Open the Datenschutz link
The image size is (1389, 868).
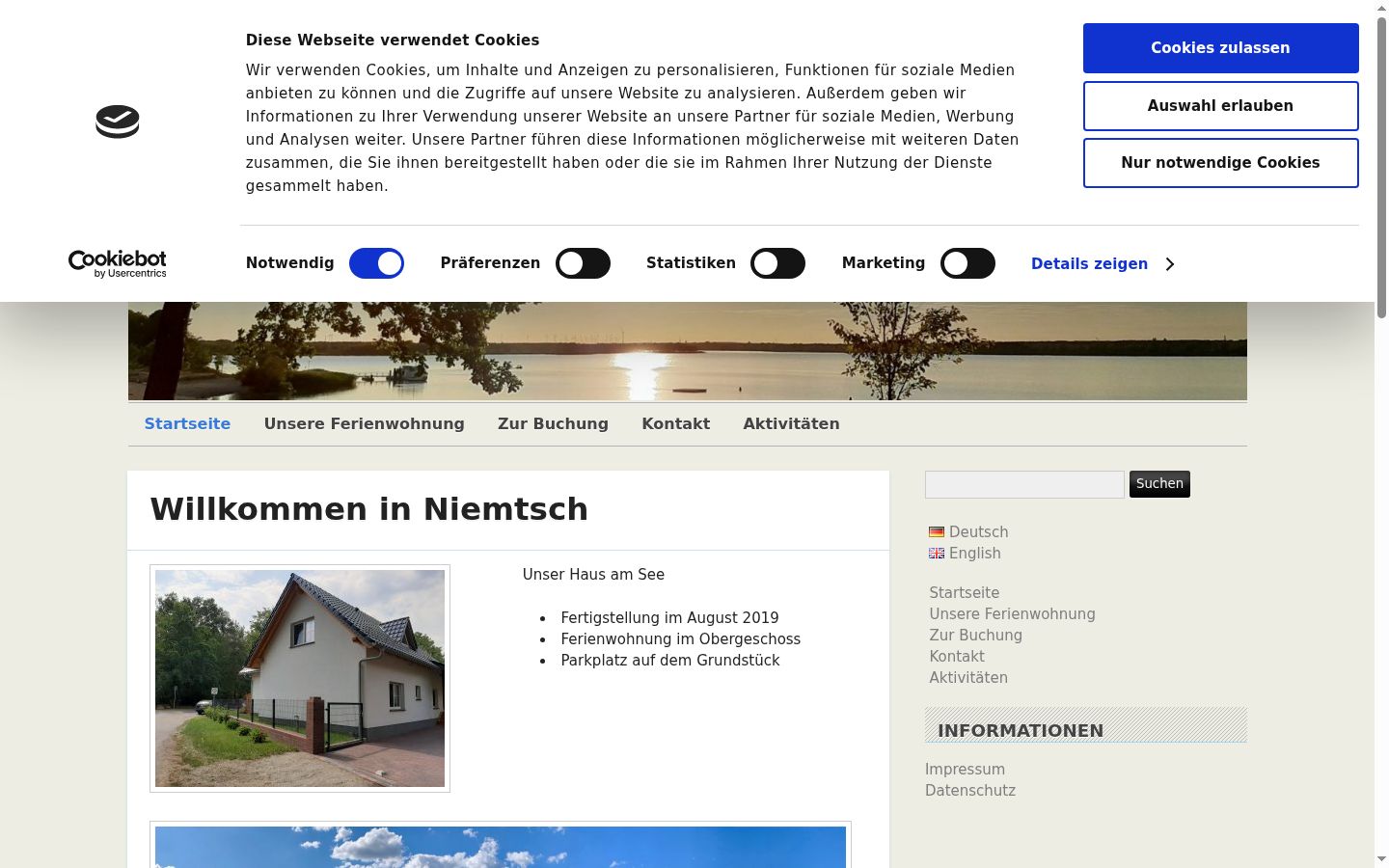coord(970,790)
